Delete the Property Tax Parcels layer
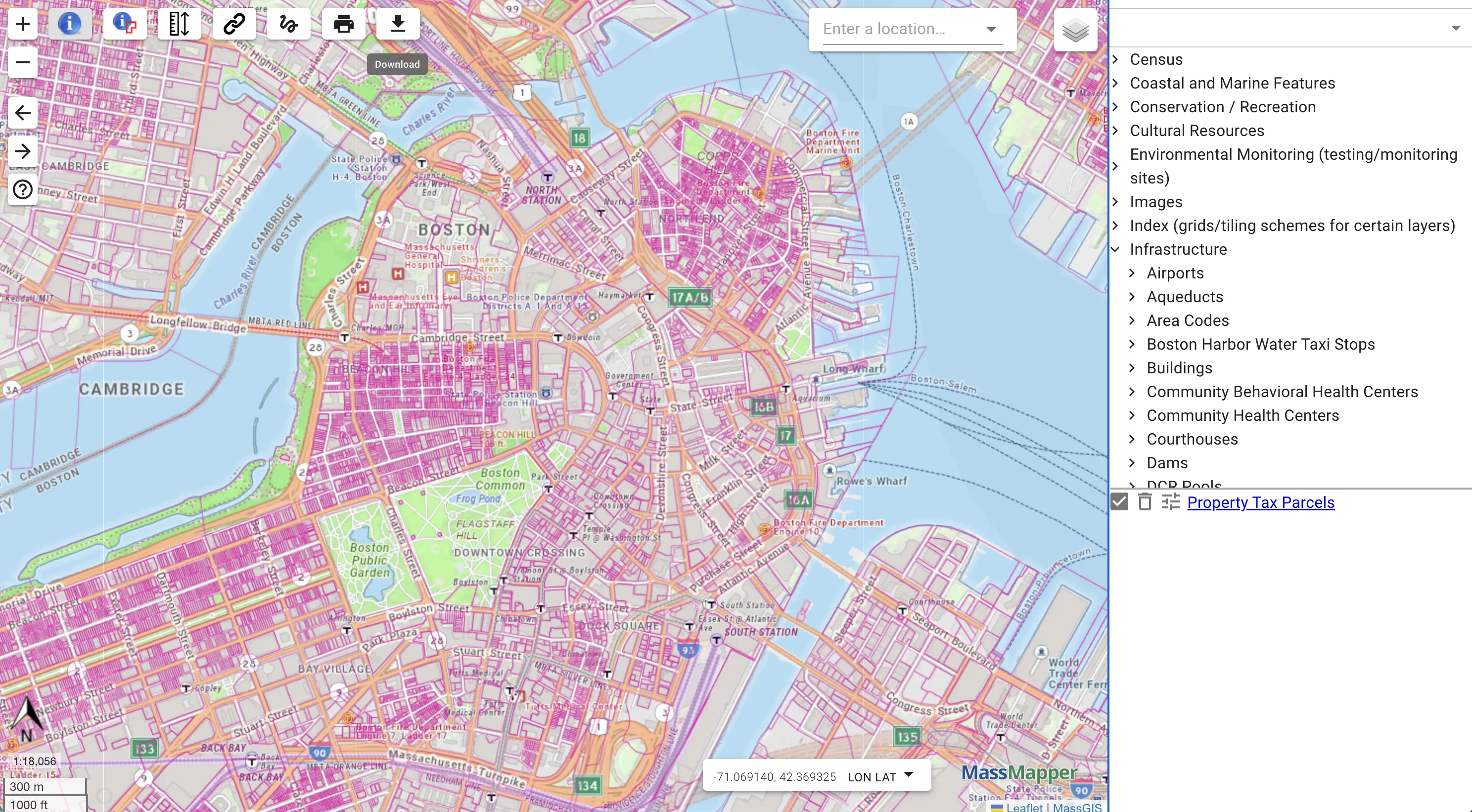 pyautogui.click(x=1145, y=502)
